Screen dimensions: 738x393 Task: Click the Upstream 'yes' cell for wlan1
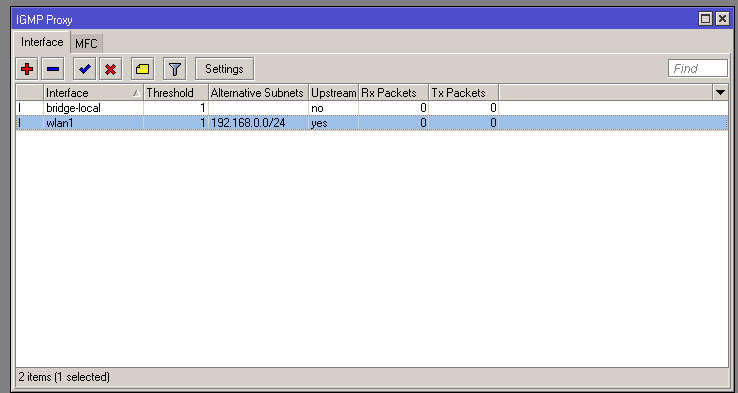coord(334,123)
